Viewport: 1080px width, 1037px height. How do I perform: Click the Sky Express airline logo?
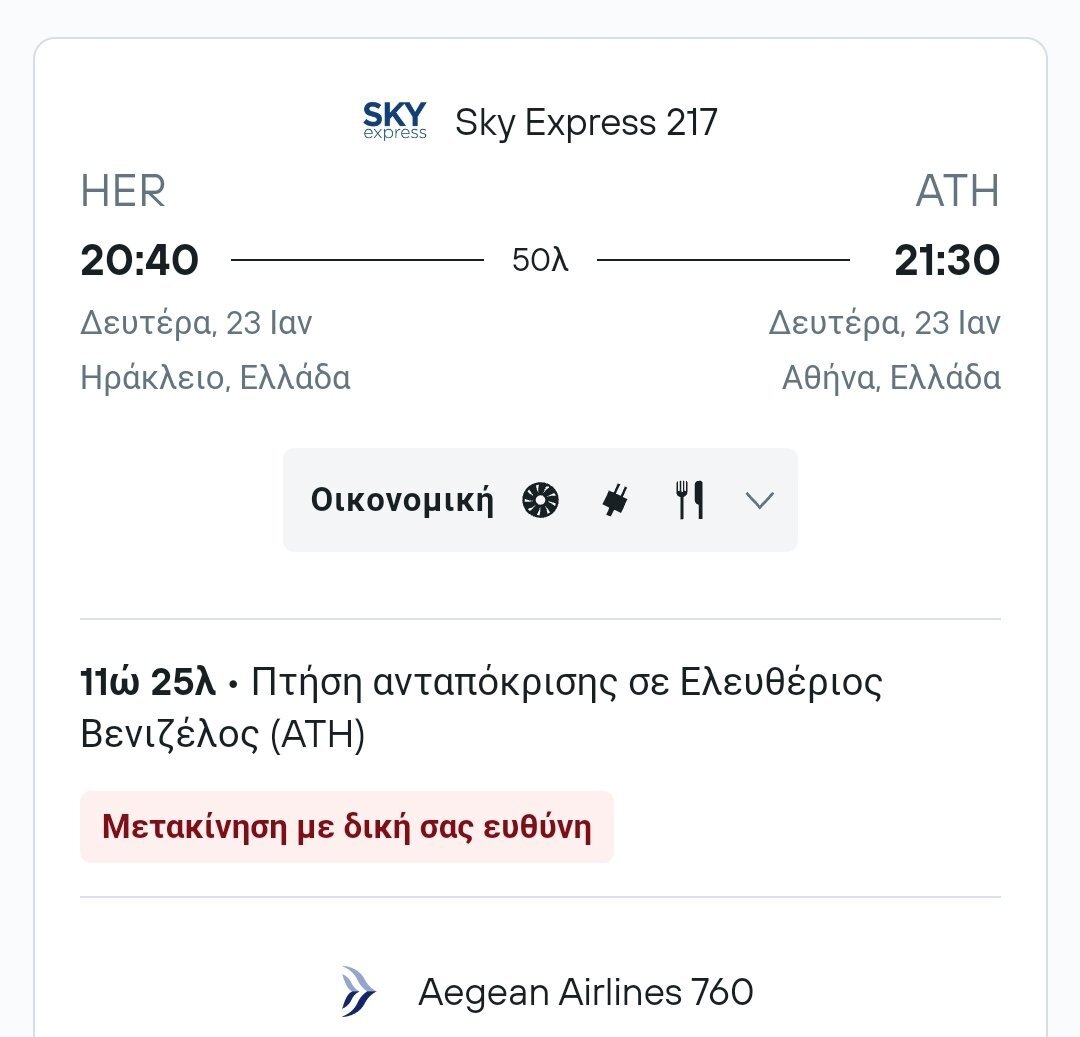coord(395,121)
